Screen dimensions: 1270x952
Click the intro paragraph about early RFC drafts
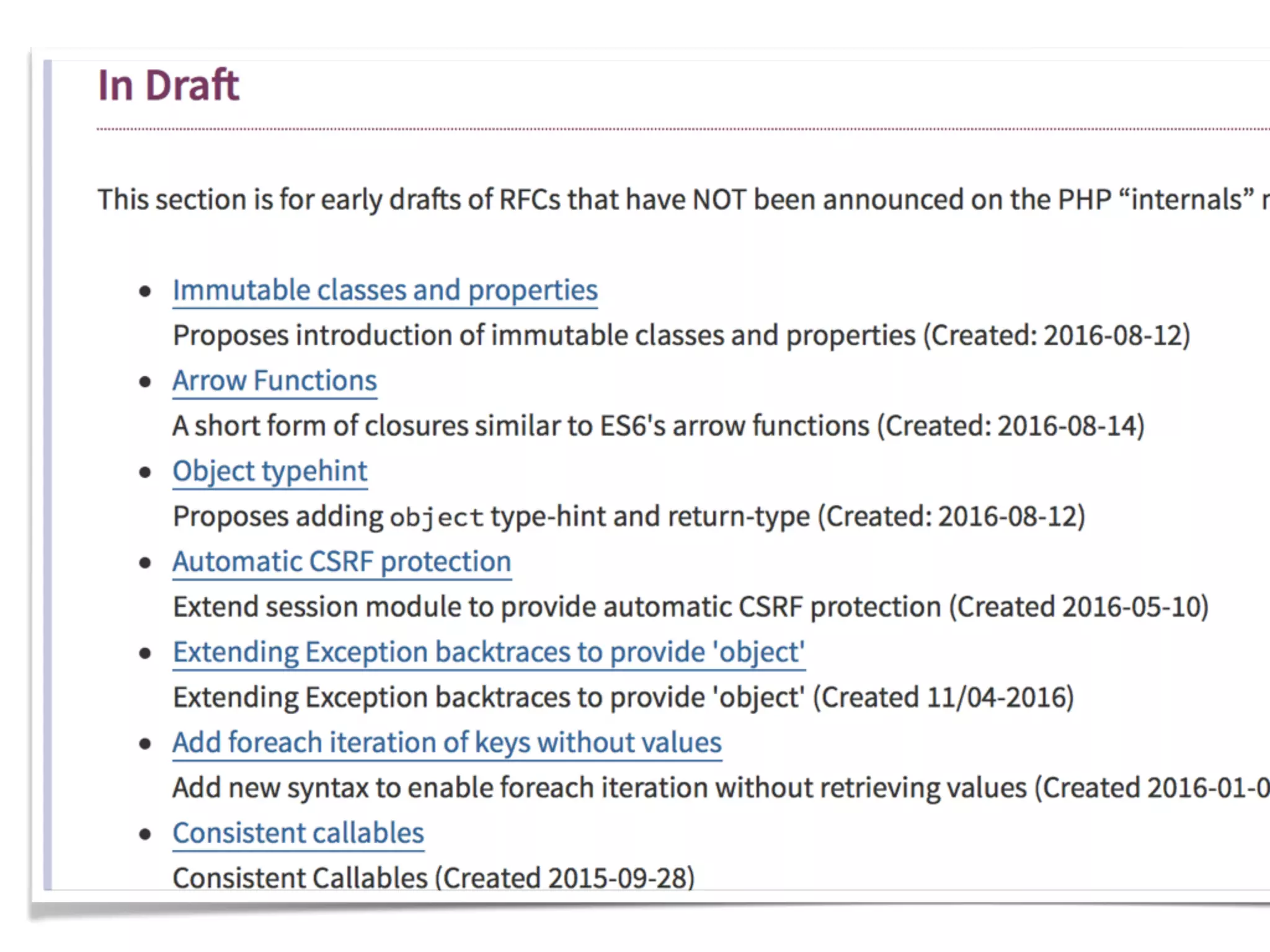683,200
